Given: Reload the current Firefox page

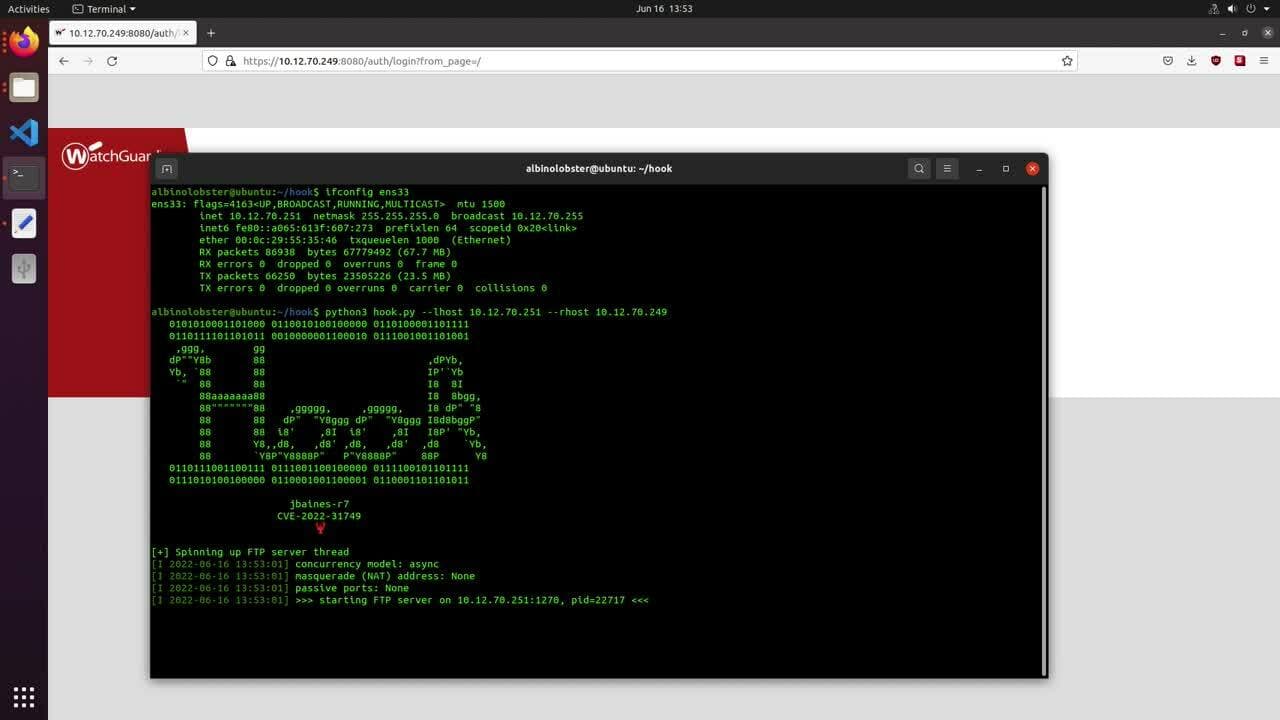Looking at the screenshot, I should (112, 61).
